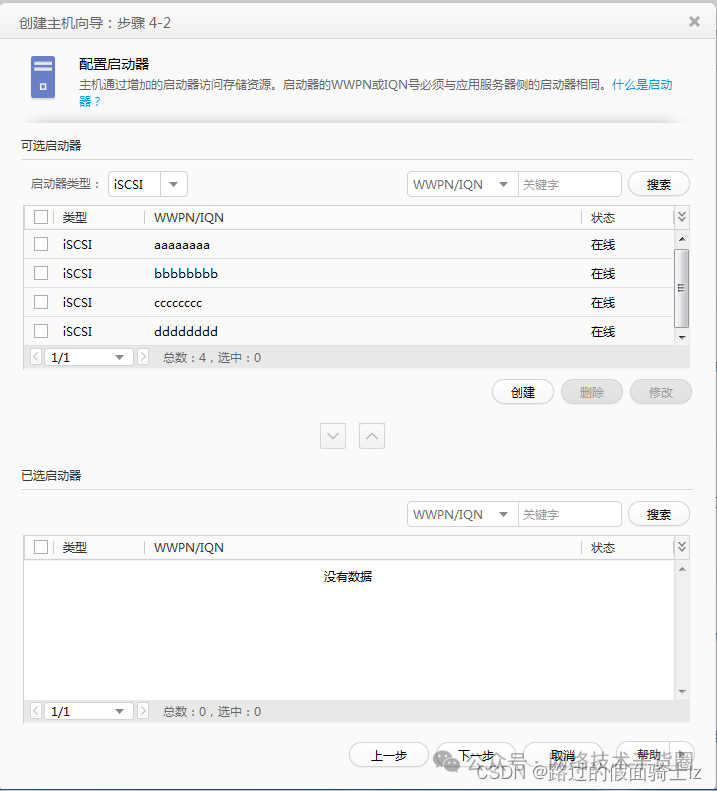
Task: Check the checkbox for initiator dddddddd
Action: coord(41,331)
